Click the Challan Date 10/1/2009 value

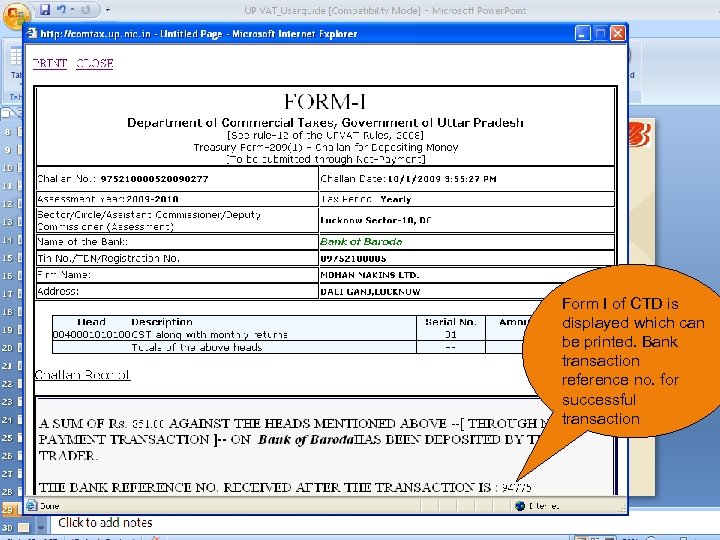(x=442, y=179)
